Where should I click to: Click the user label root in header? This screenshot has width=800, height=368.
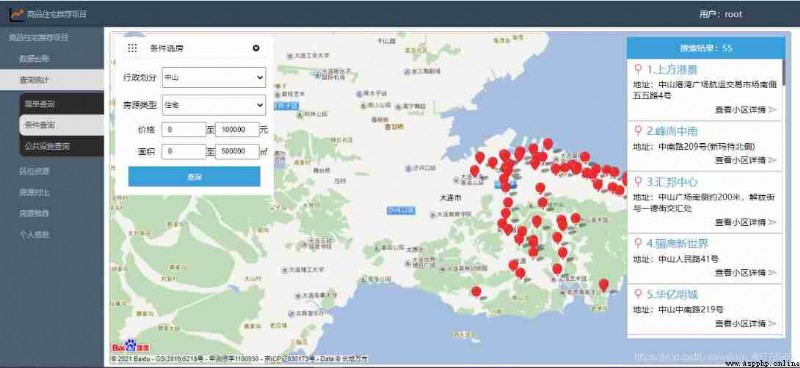720,14
